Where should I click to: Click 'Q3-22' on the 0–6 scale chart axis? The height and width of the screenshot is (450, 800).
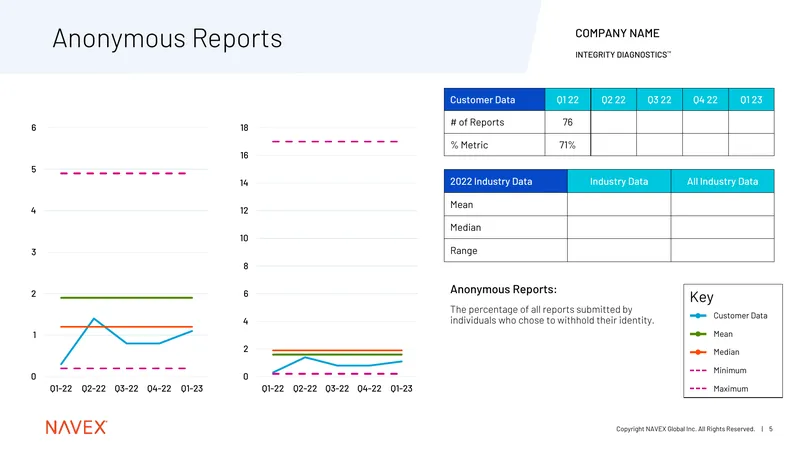point(127,389)
